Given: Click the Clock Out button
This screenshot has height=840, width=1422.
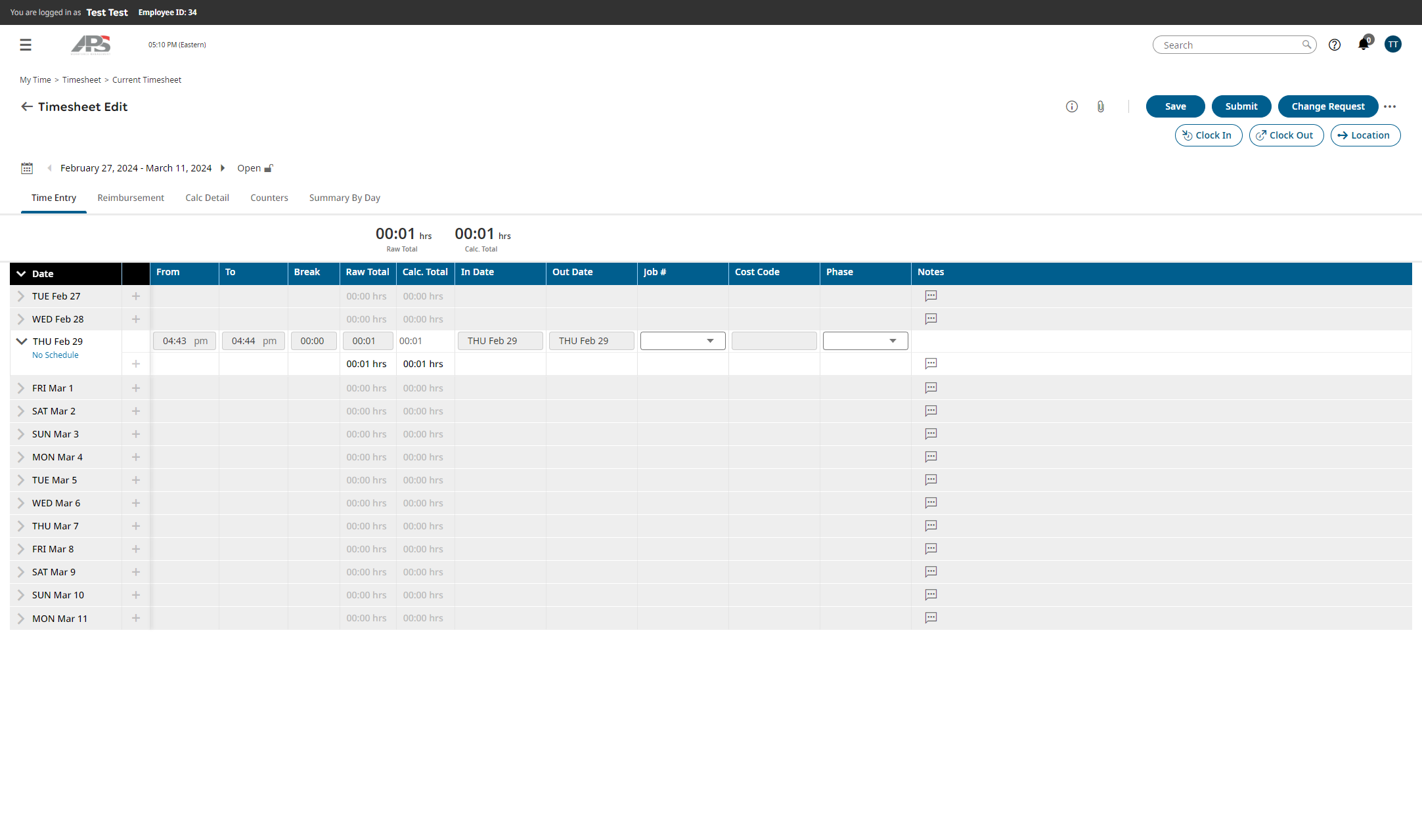Looking at the screenshot, I should click(1286, 135).
